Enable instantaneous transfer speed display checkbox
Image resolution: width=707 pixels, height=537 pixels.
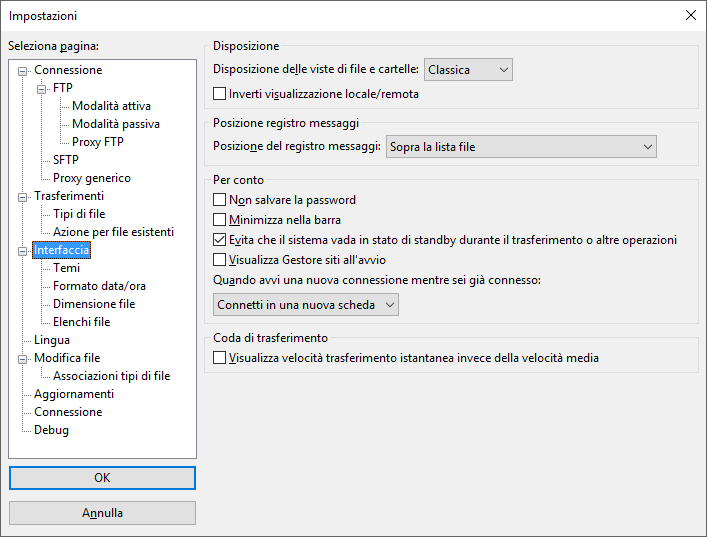(x=220, y=357)
